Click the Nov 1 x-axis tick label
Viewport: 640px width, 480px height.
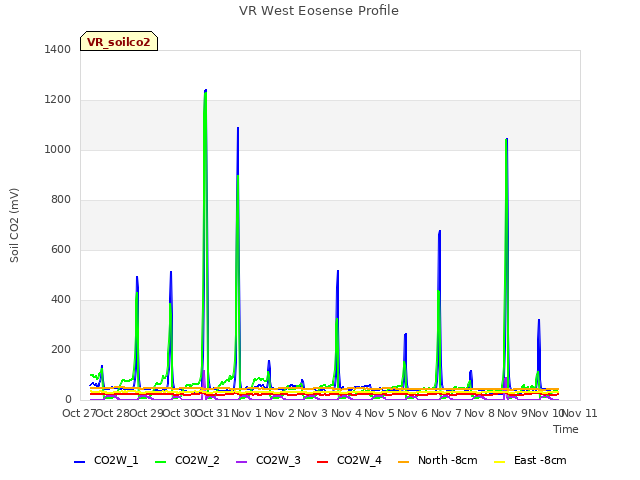246,413
